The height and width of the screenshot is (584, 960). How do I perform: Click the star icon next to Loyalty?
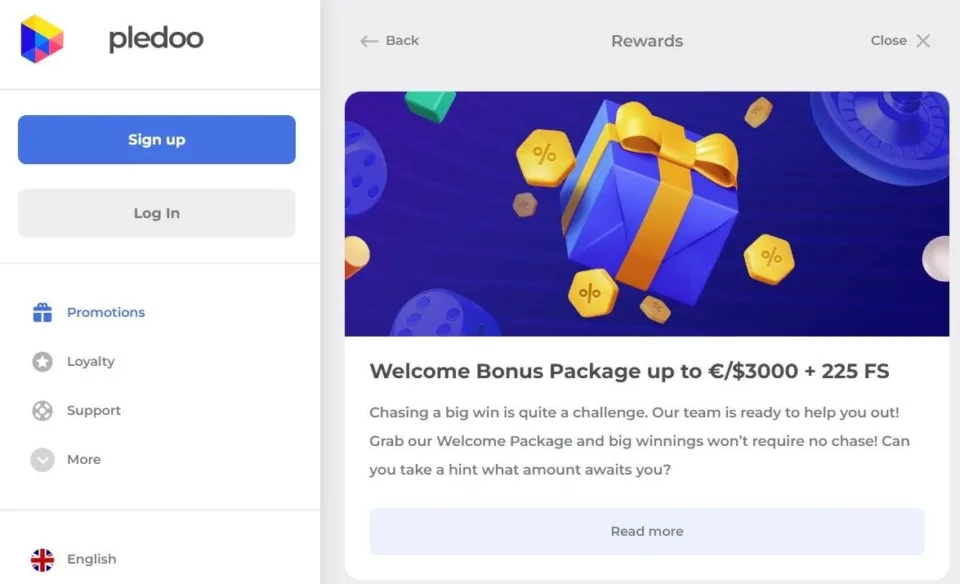tap(40, 361)
